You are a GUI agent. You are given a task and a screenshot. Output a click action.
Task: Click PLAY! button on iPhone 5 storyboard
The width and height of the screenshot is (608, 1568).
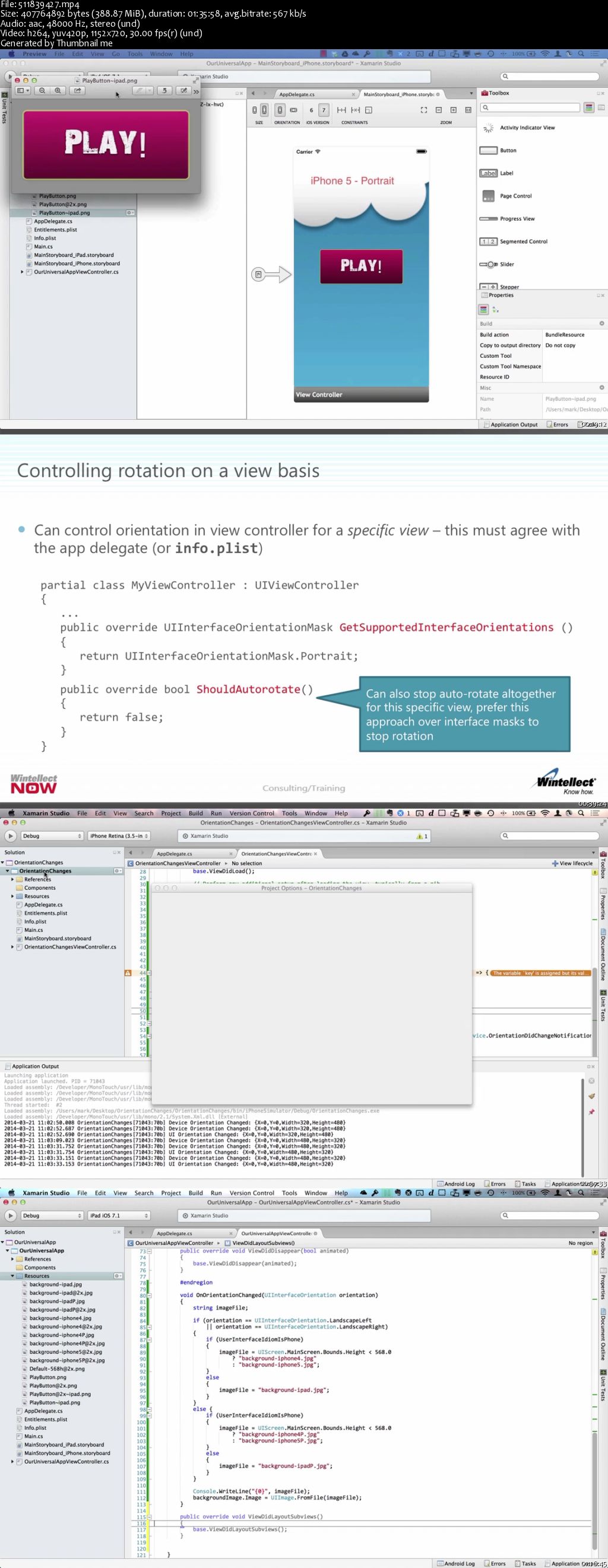click(361, 266)
